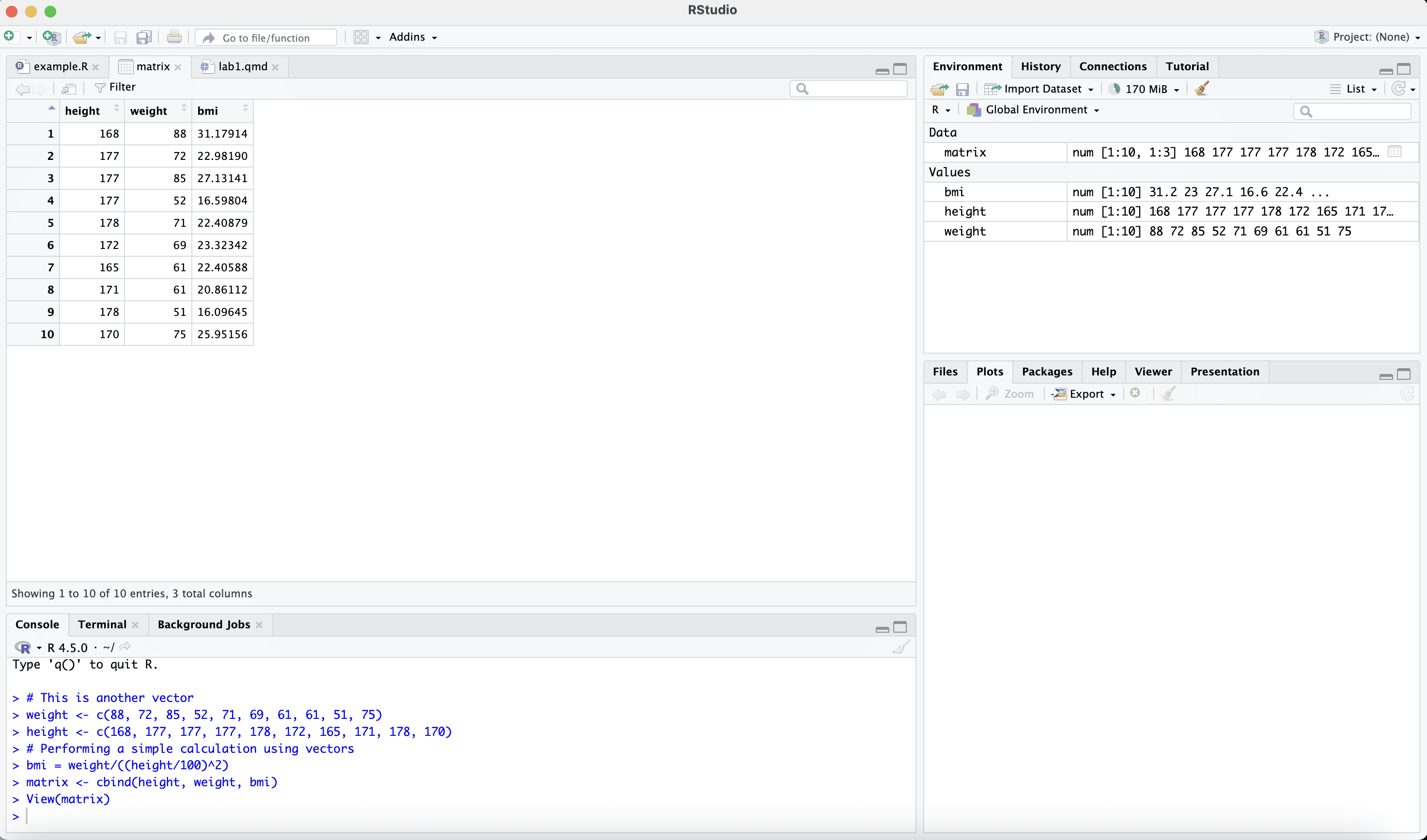1427x840 pixels.
Task: Click the Open File folder icon
Action: click(x=81, y=37)
